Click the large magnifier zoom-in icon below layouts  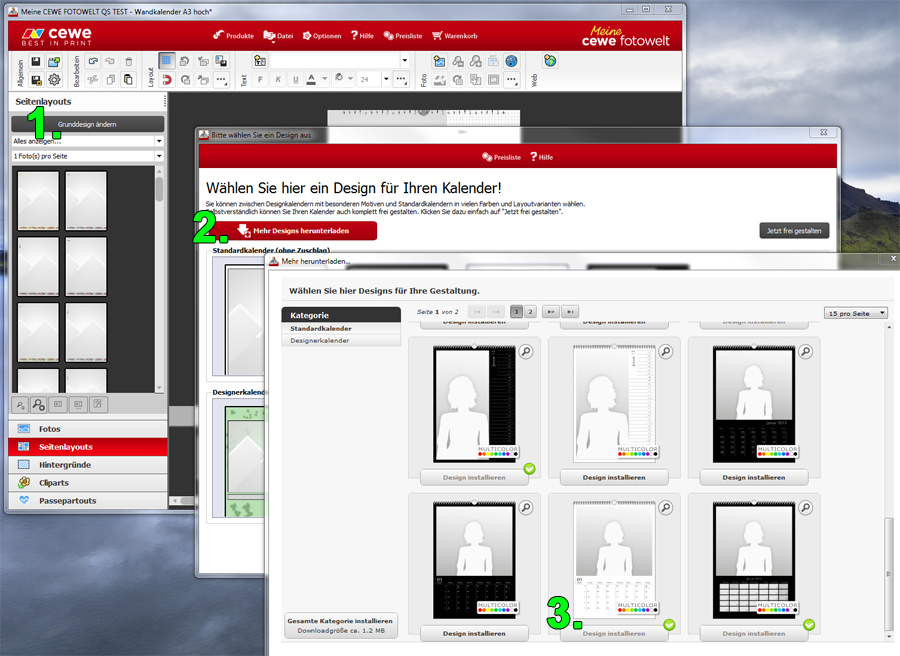38,404
